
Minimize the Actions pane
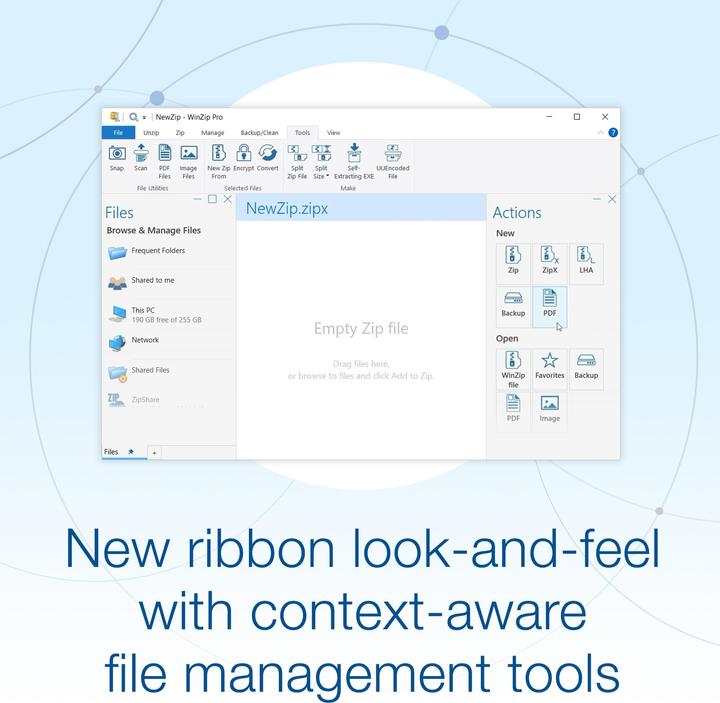596,199
